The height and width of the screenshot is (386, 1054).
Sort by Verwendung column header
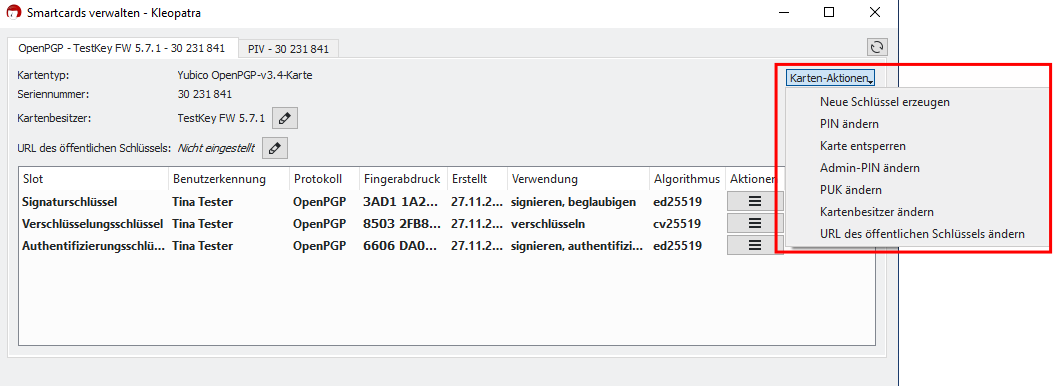pos(579,180)
